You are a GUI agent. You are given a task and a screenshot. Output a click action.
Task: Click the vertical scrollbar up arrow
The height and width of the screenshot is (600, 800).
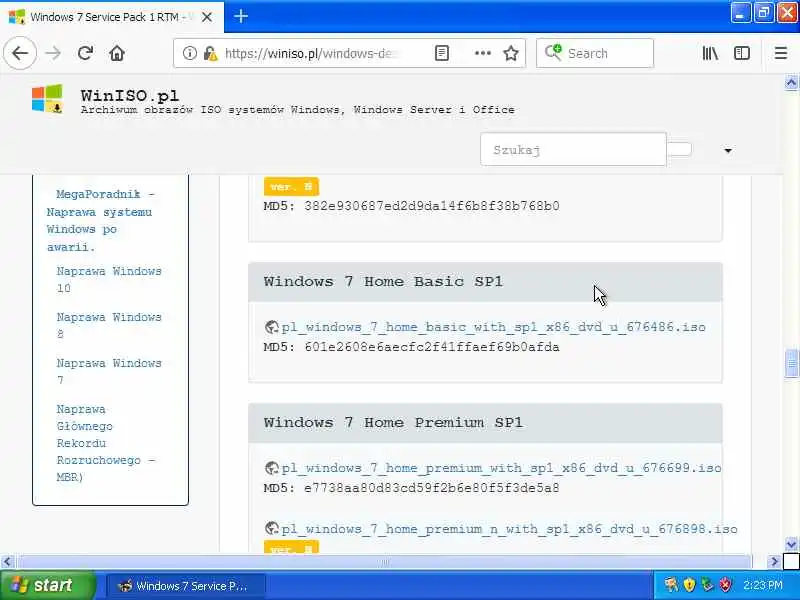(x=791, y=82)
